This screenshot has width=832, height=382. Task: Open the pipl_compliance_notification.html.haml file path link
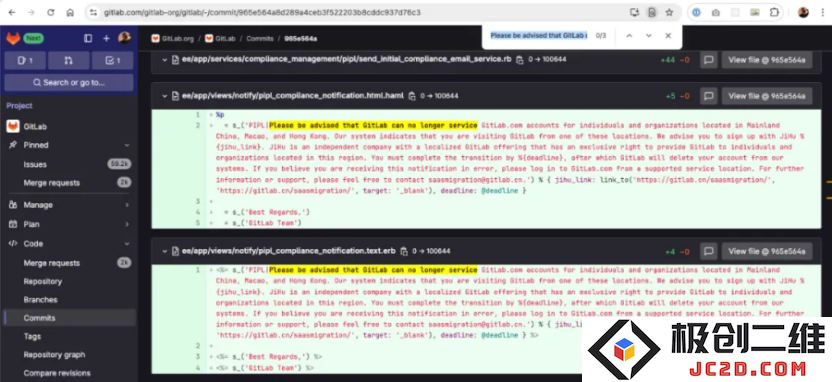[293, 96]
